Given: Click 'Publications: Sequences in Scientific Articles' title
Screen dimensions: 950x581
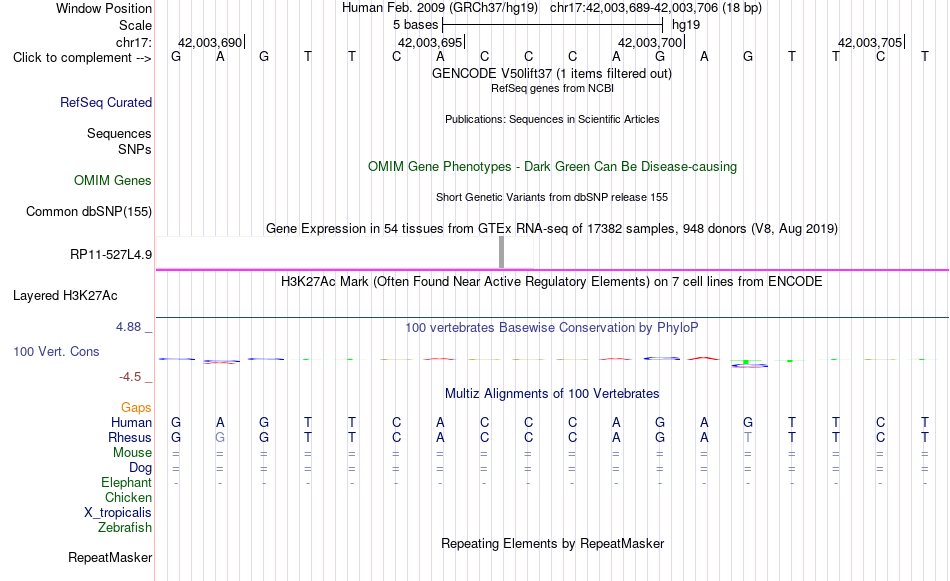Looking at the screenshot, I should [552, 119].
